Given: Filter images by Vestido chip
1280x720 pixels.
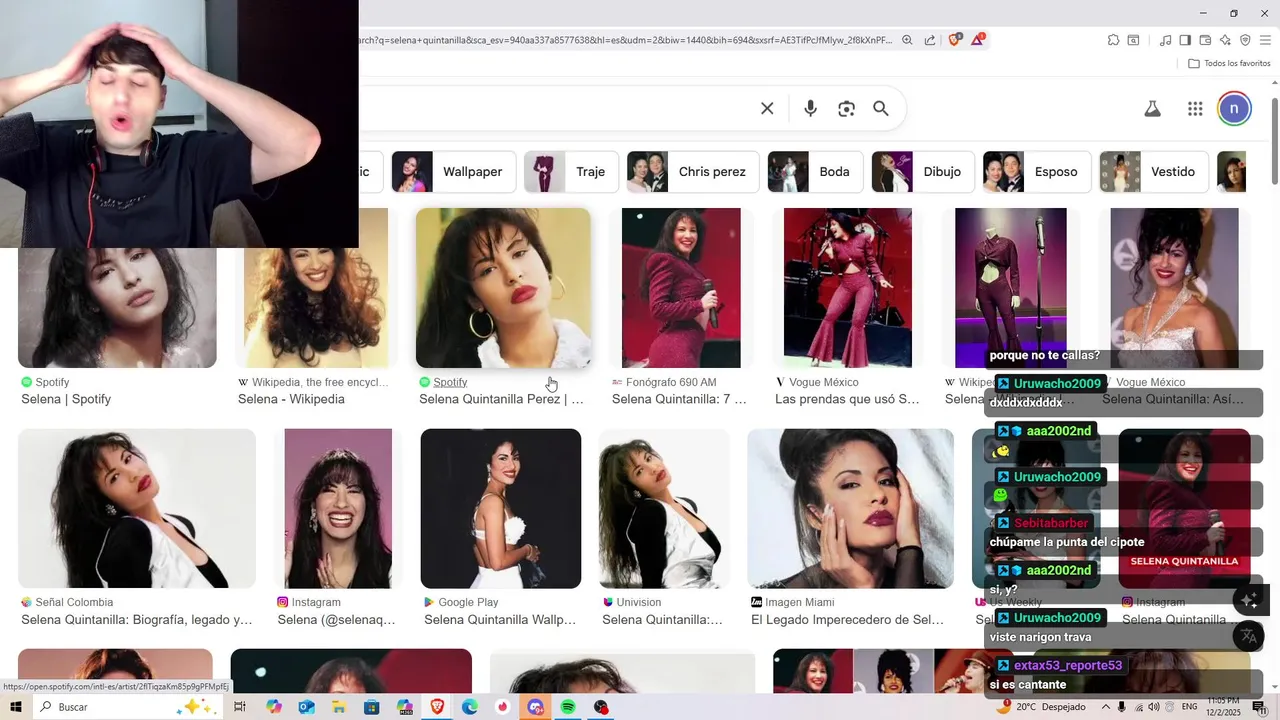Looking at the screenshot, I should 1154,172.
